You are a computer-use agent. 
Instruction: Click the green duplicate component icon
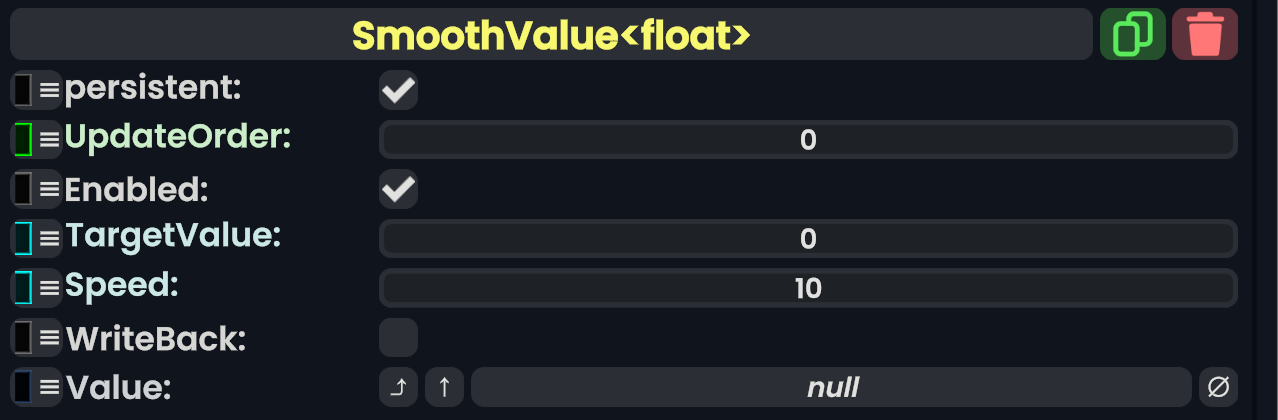1132,35
